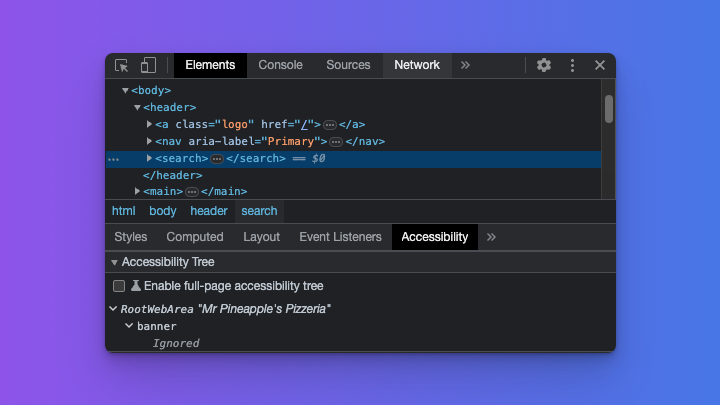Open DevTools settings gear
The width and height of the screenshot is (720, 405).
tap(544, 65)
